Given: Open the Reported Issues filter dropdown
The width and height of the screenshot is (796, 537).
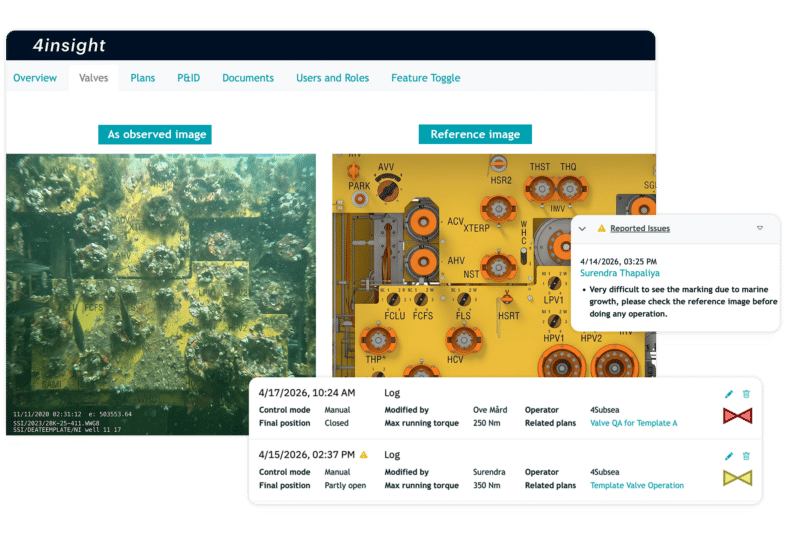Looking at the screenshot, I should click(760, 228).
